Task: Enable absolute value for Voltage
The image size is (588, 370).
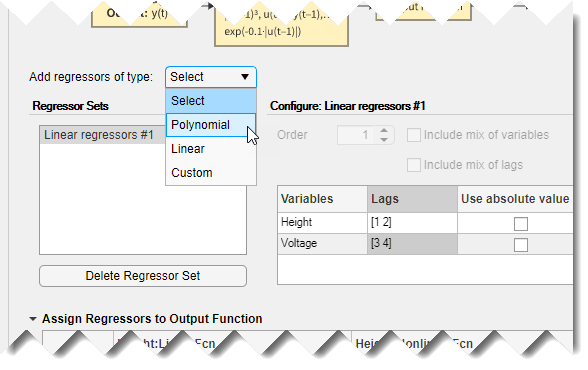Action: [520, 245]
